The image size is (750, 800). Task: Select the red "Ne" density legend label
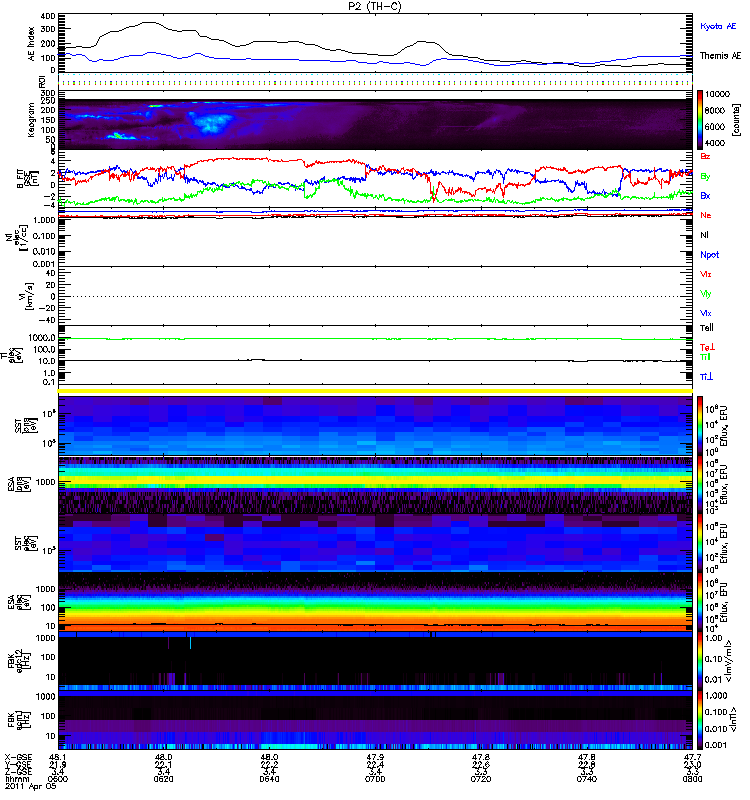coord(706,215)
